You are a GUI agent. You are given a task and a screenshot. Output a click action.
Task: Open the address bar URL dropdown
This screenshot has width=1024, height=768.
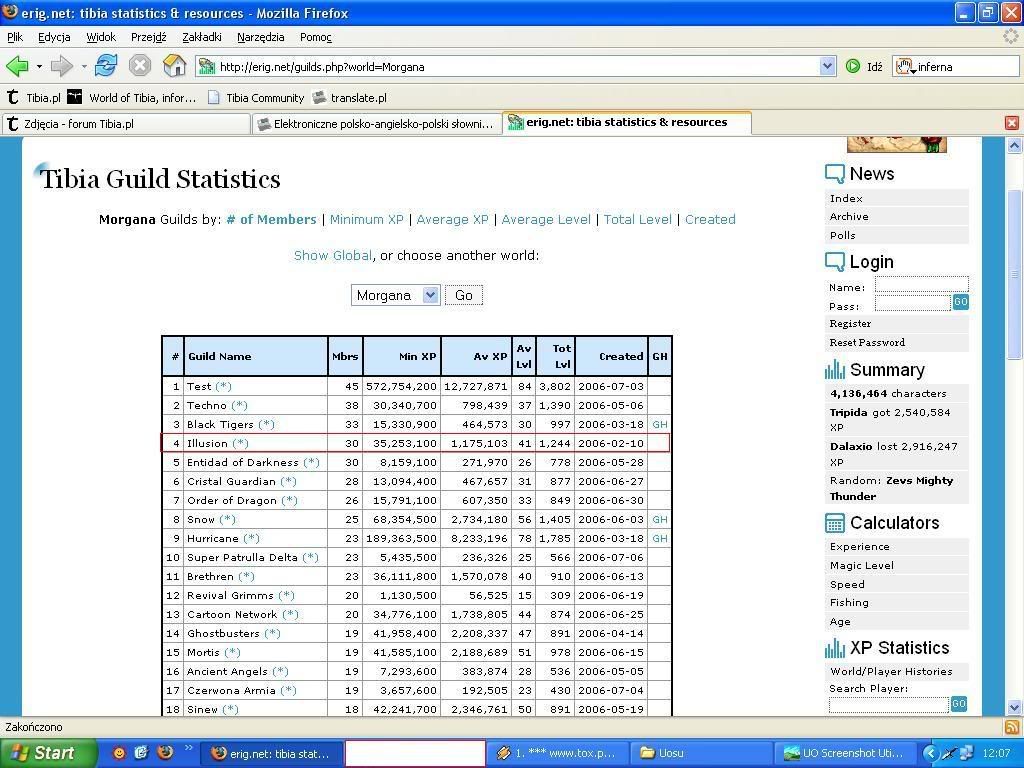pos(827,66)
